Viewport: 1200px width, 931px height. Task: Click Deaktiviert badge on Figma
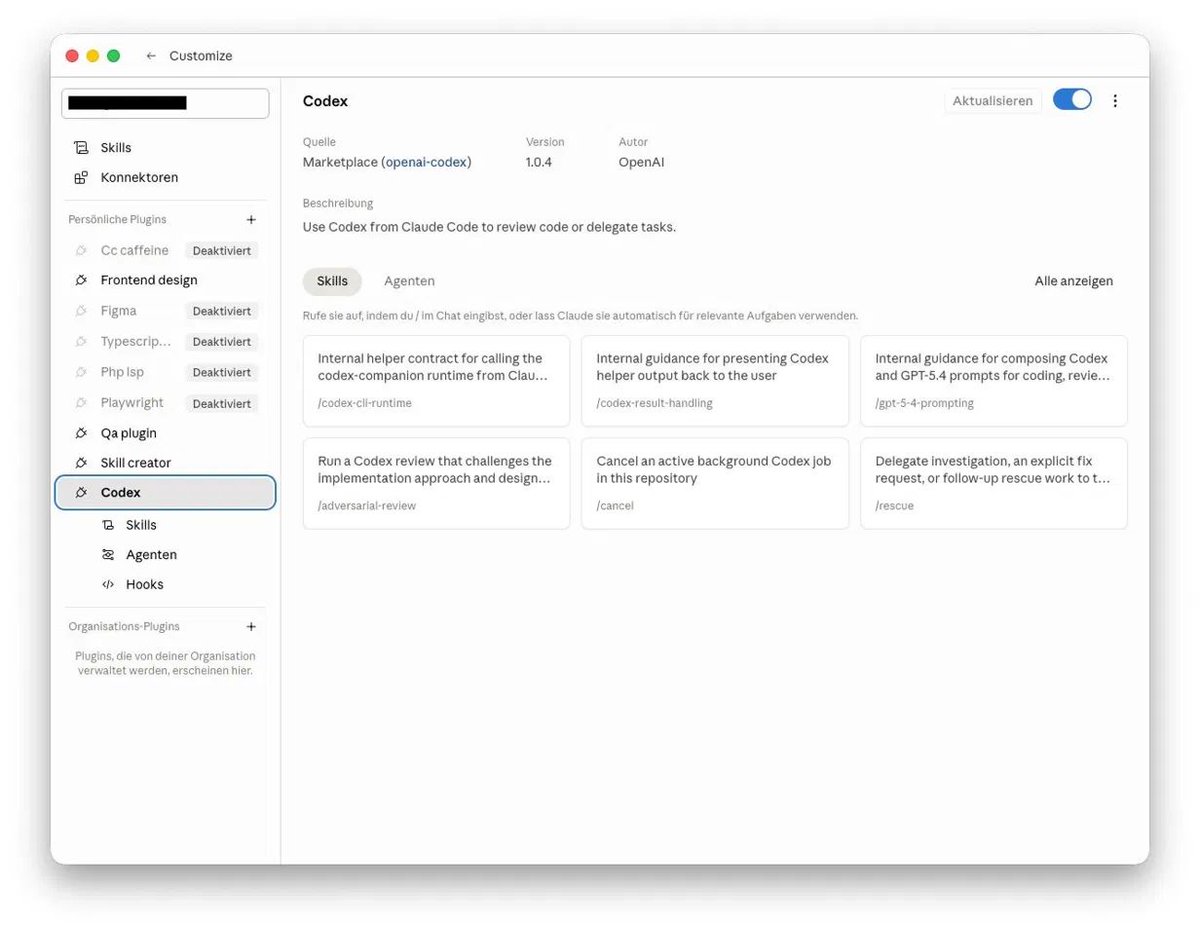click(x=221, y=311)
